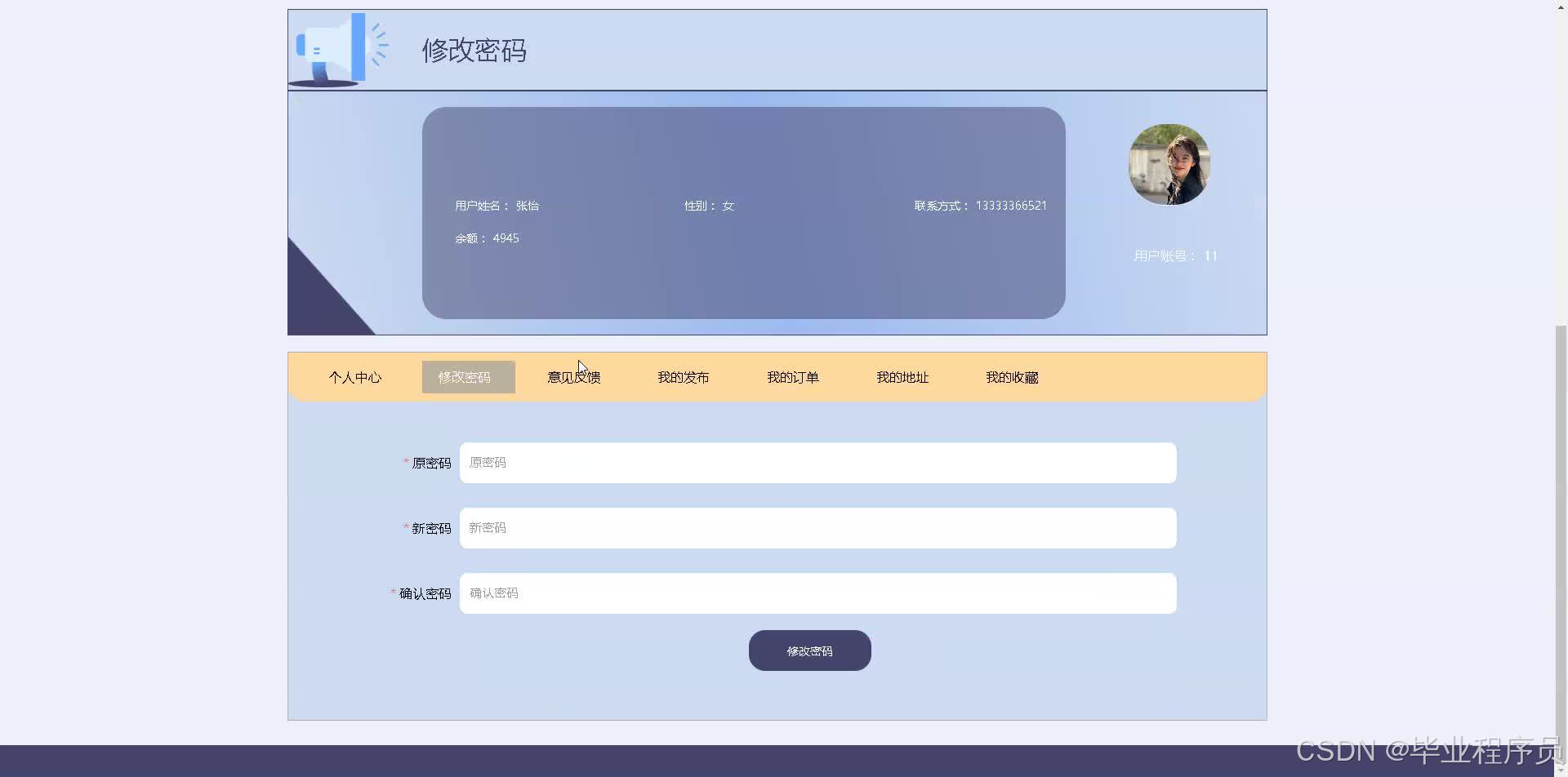
Task: Click the 确认密码 field label
Action: [425, 593]
